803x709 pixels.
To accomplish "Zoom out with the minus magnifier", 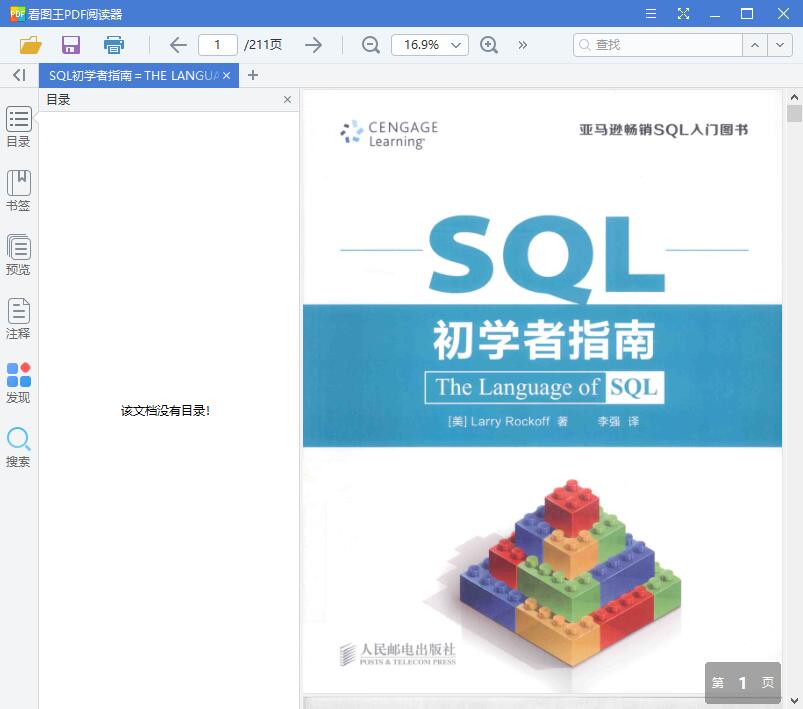I will [x=371, y=45].
